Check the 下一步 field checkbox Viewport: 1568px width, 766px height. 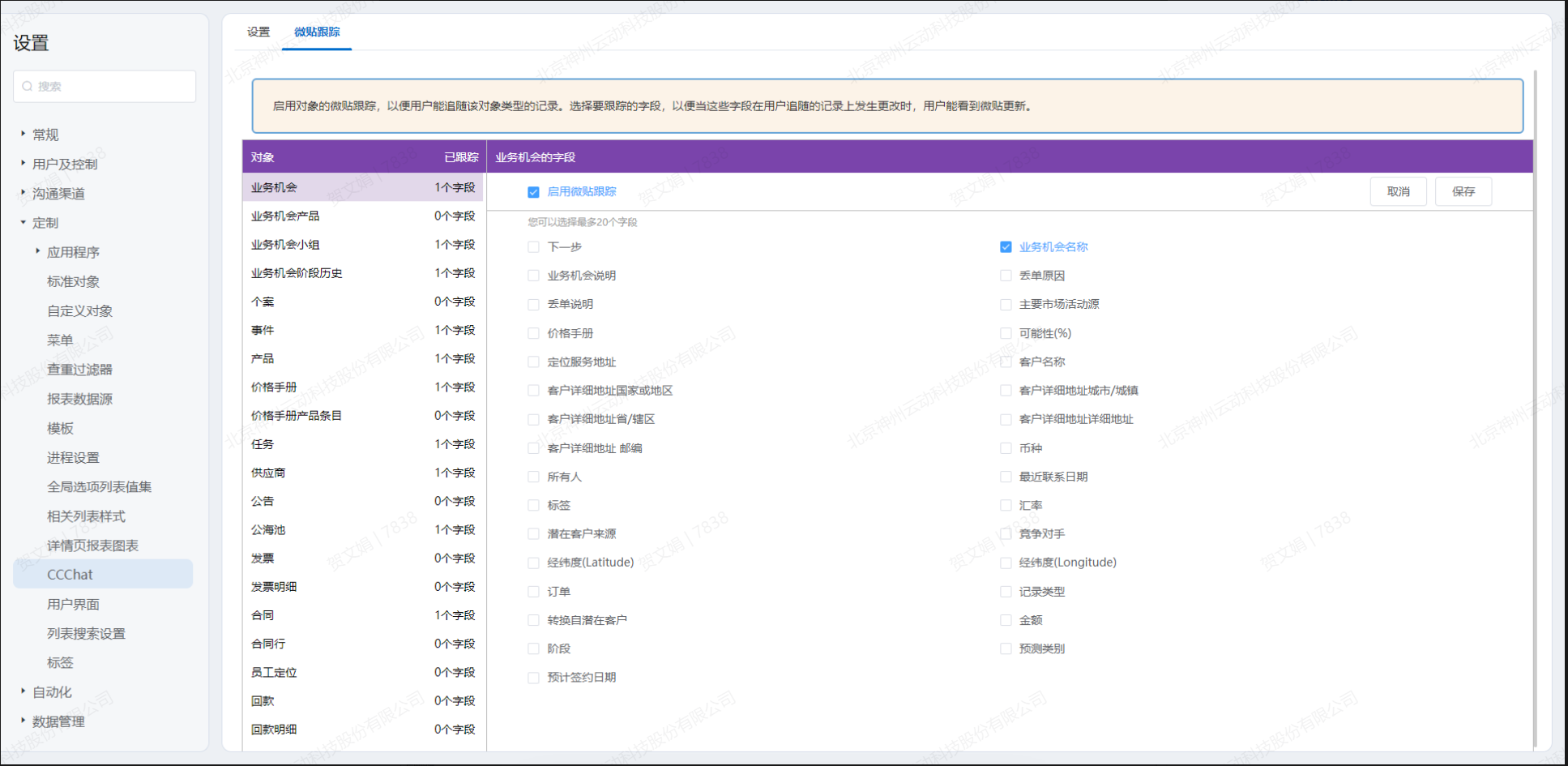(x=533, y=247)
